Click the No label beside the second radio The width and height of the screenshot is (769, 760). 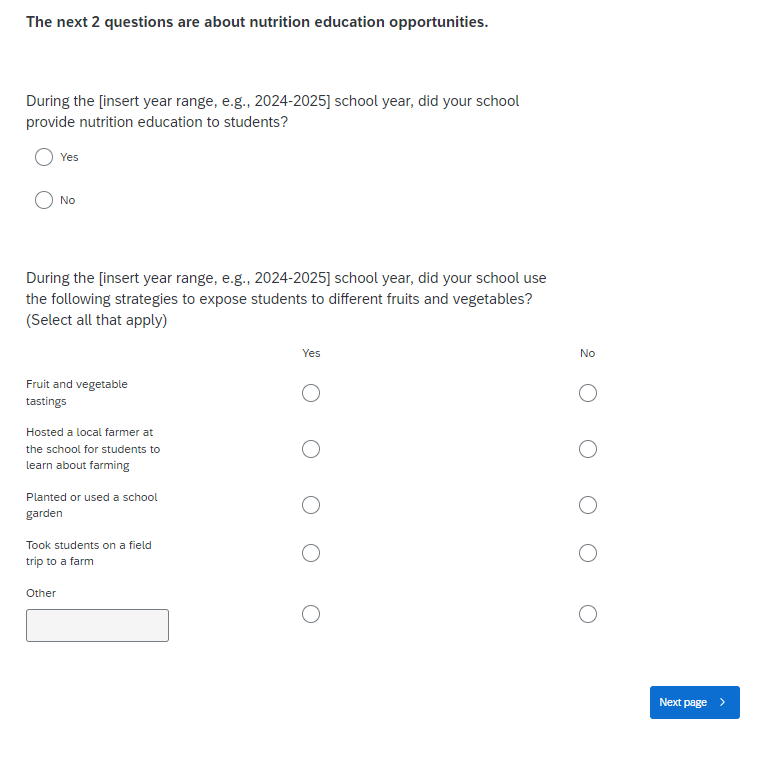click(67, 200)
